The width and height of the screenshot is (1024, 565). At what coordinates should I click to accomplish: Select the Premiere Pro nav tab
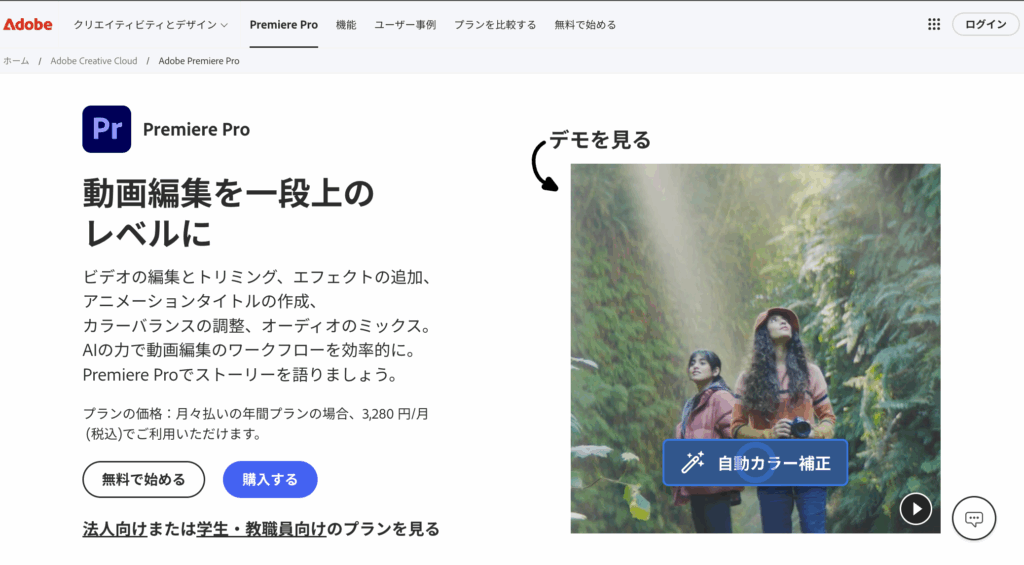(x=283, y=25)
